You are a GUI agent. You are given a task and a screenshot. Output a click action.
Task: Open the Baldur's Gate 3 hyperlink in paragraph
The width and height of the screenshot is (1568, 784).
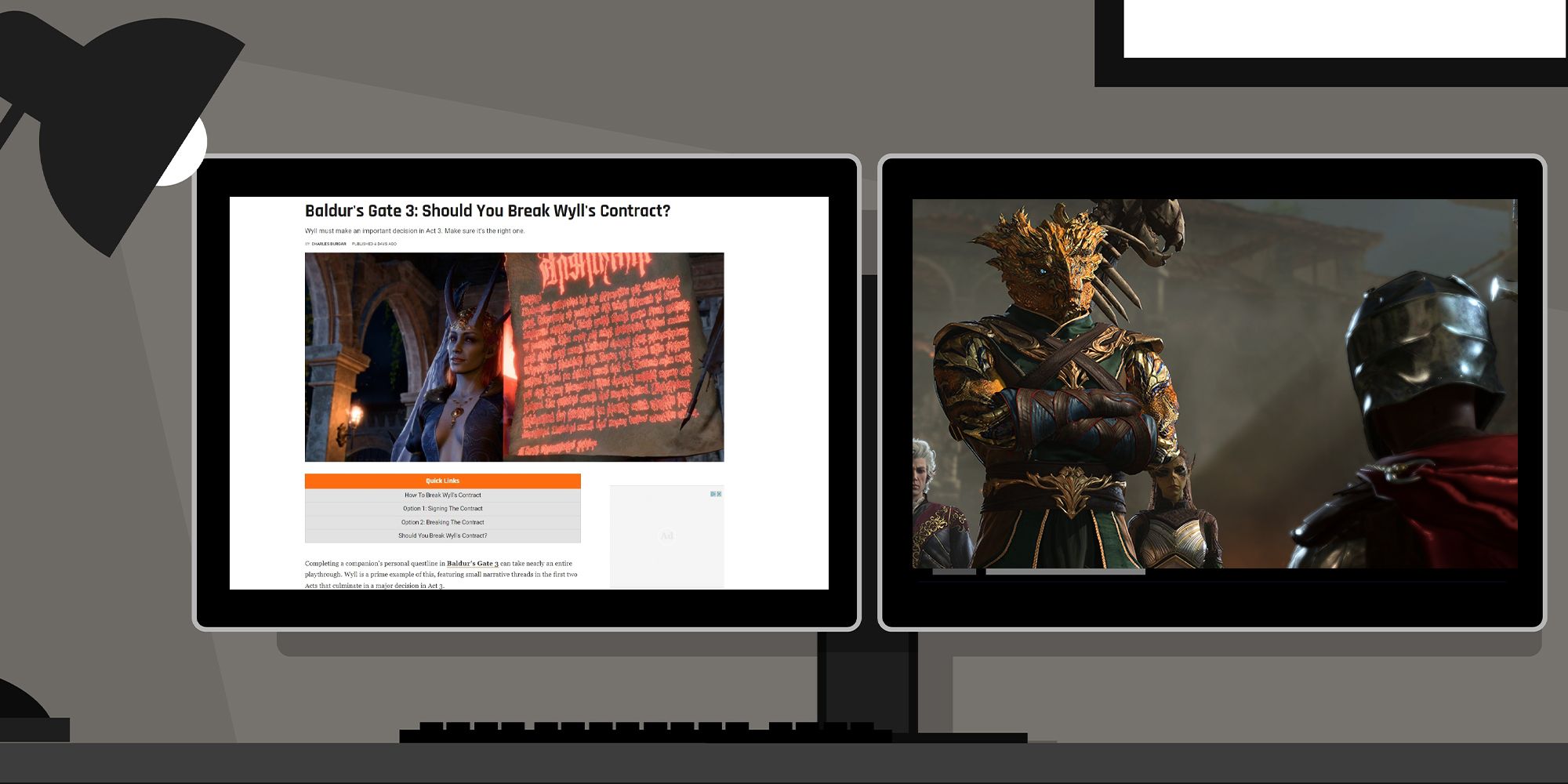pyautogui.click(x=472, y=564)
